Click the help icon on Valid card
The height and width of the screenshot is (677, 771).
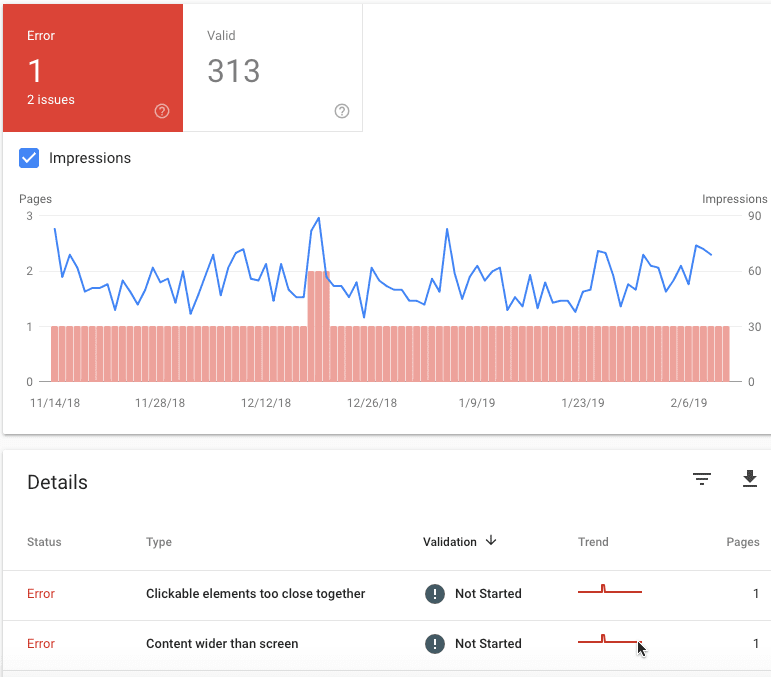pyautogui.click(x=342, y=111)
